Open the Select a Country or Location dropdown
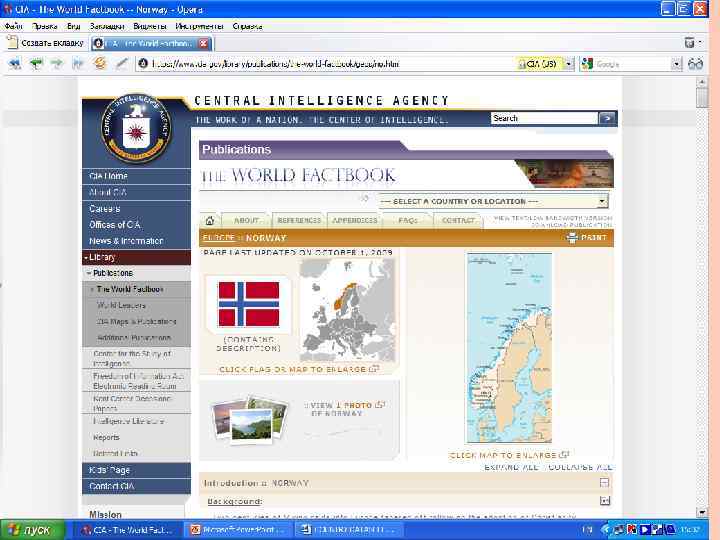 point(493,201)
